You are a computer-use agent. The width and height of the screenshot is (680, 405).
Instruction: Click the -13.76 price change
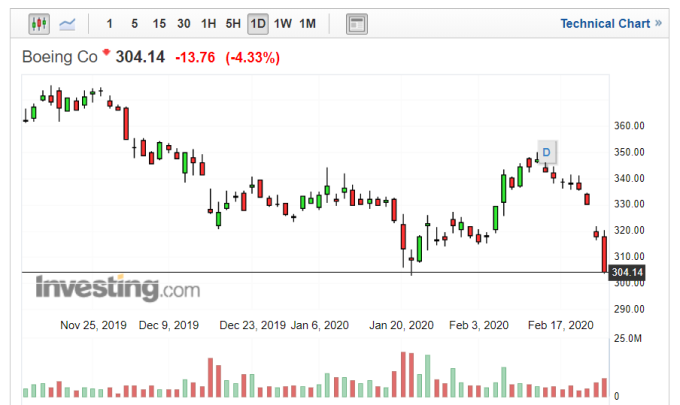point(195,57)
